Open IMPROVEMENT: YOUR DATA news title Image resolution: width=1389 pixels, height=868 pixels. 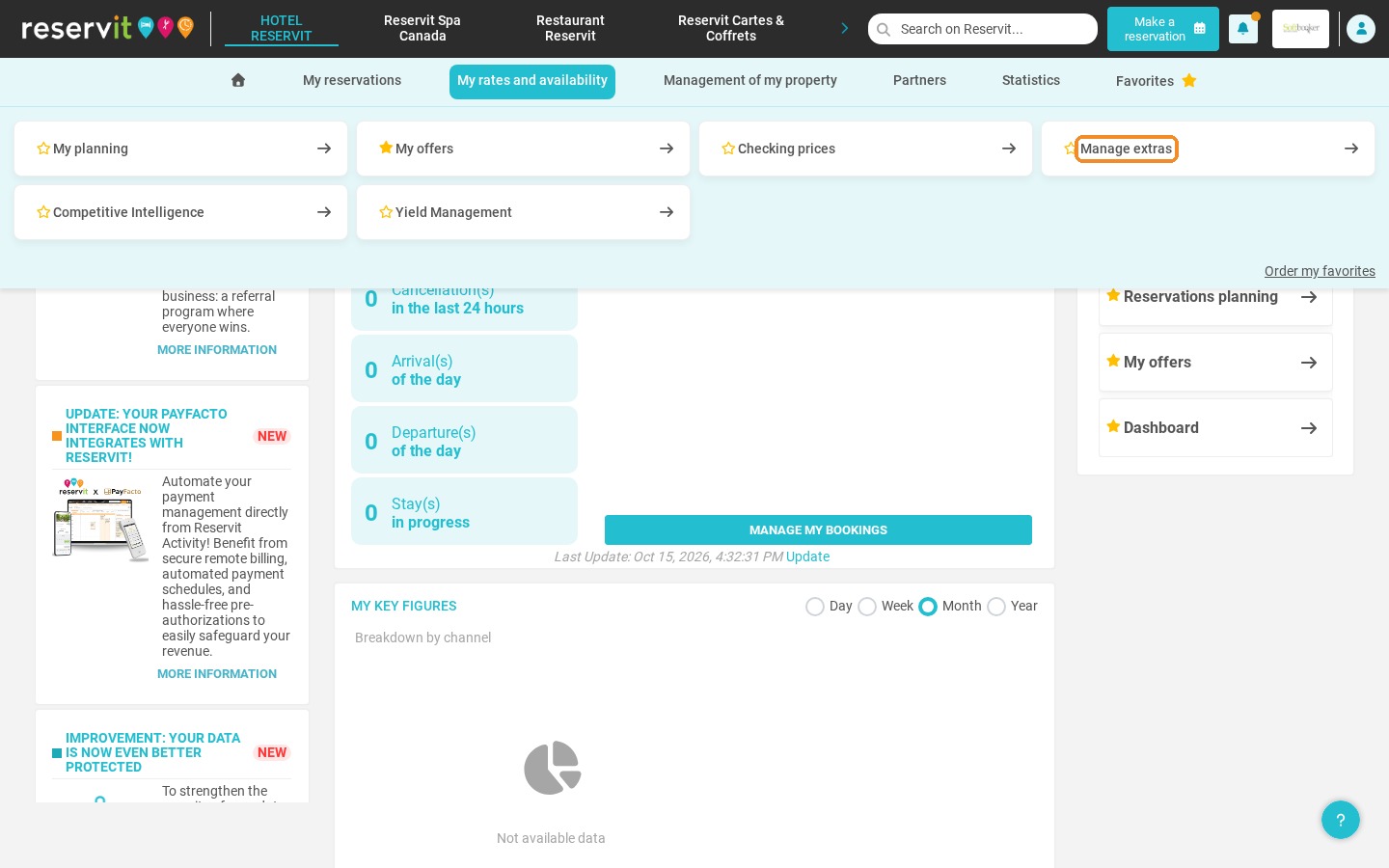(152, 752)
